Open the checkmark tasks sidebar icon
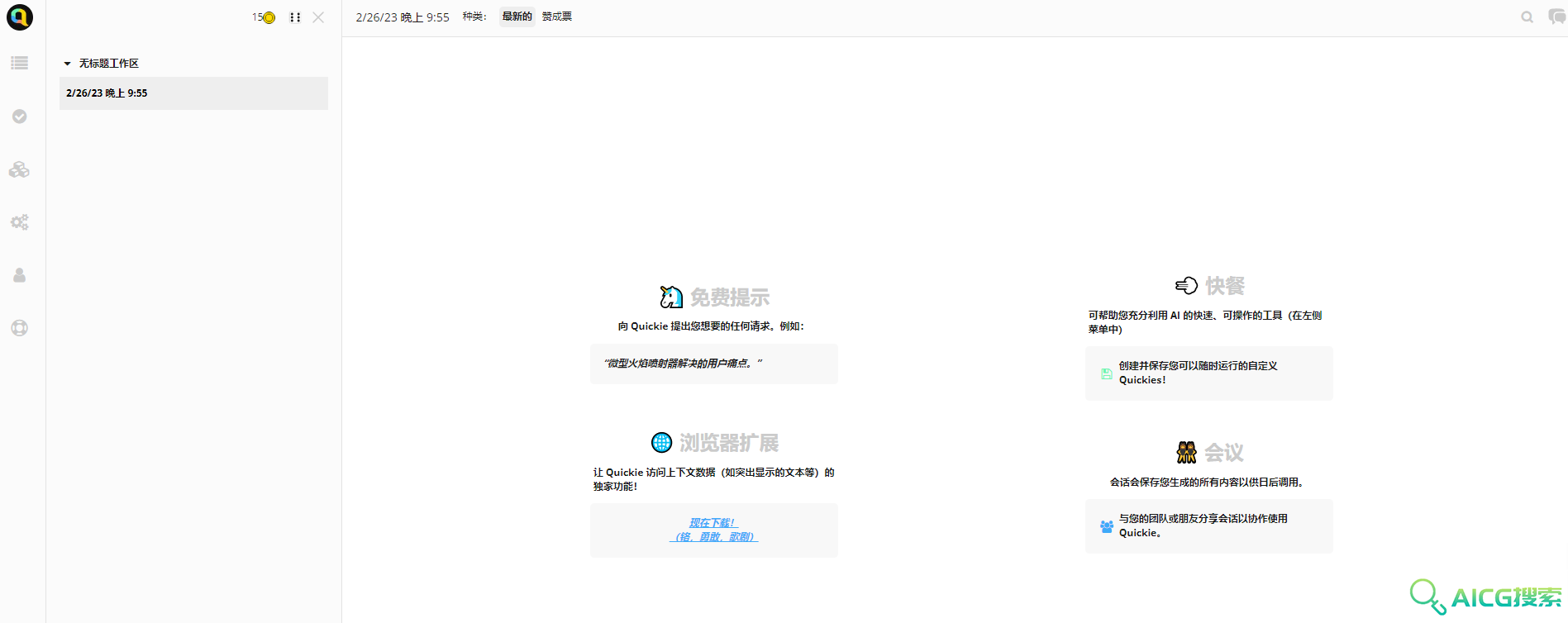The image size is (1568, 623). click(20, 117)
